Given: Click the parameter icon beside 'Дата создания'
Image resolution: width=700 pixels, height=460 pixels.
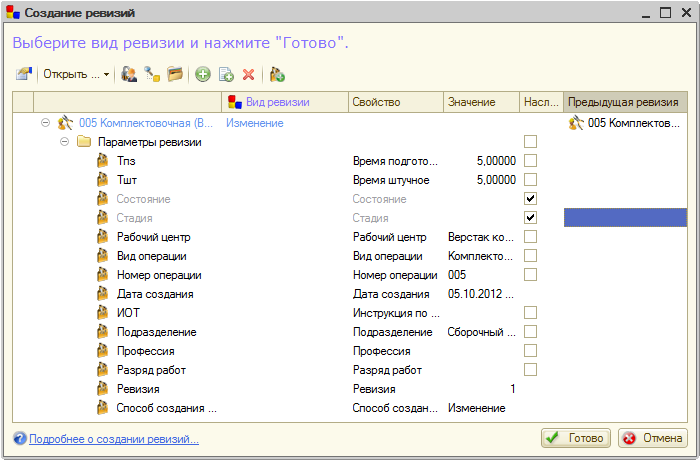Looking at the screenshot, I should click(103, 293).
